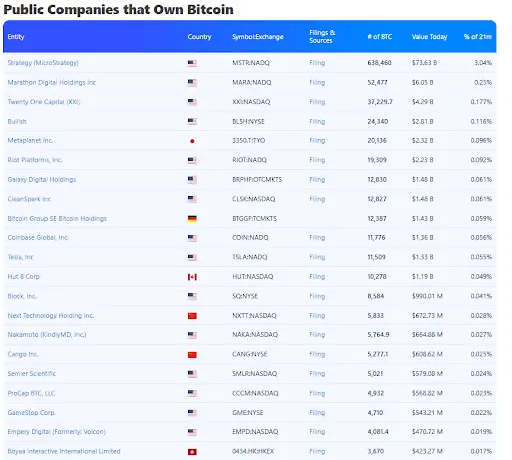
Task: Open the ProCap BTC, LLC link
Action: tap(31, 393)
